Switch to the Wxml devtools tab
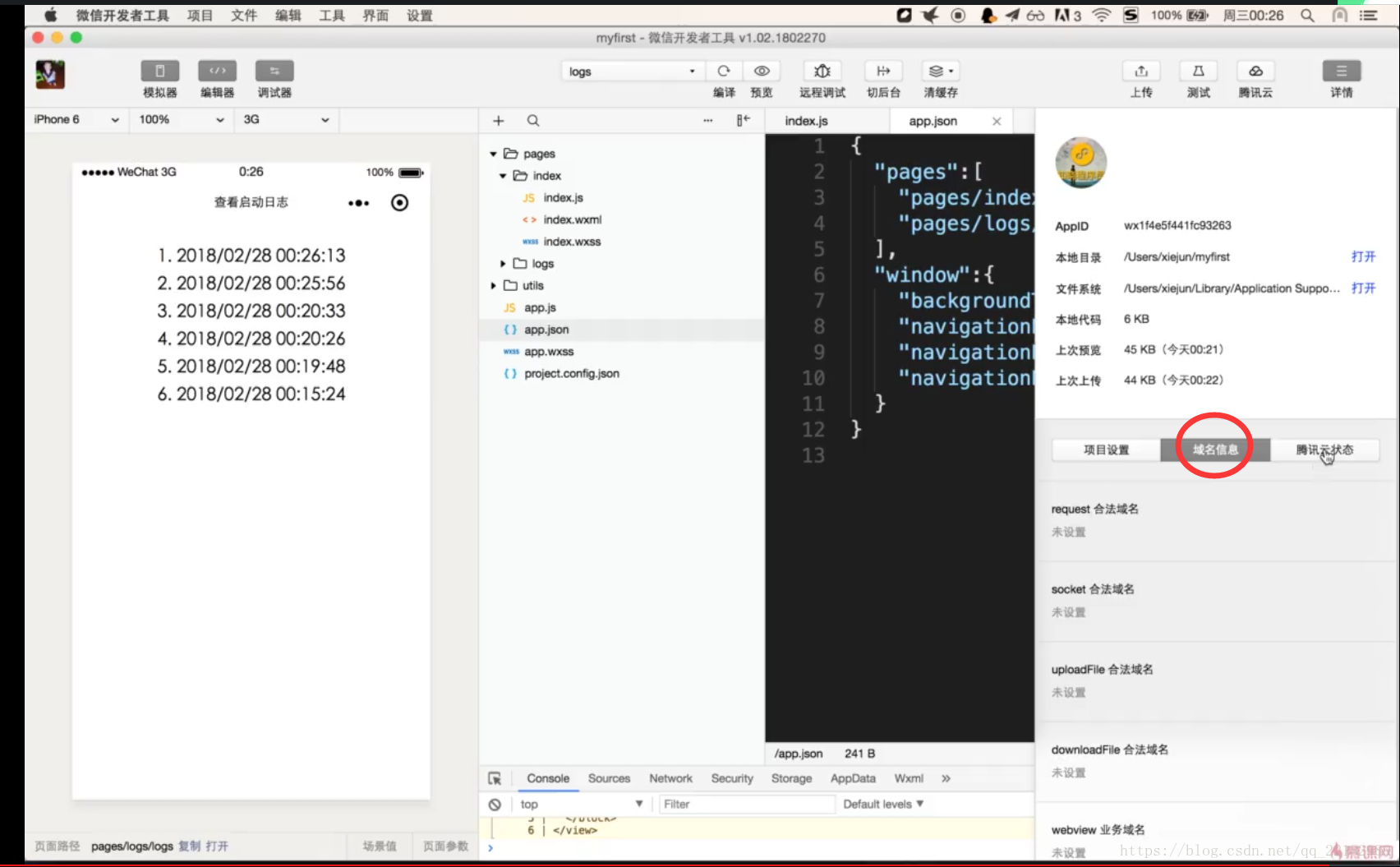Screen dimensions: 1400x867 (909, 778)
